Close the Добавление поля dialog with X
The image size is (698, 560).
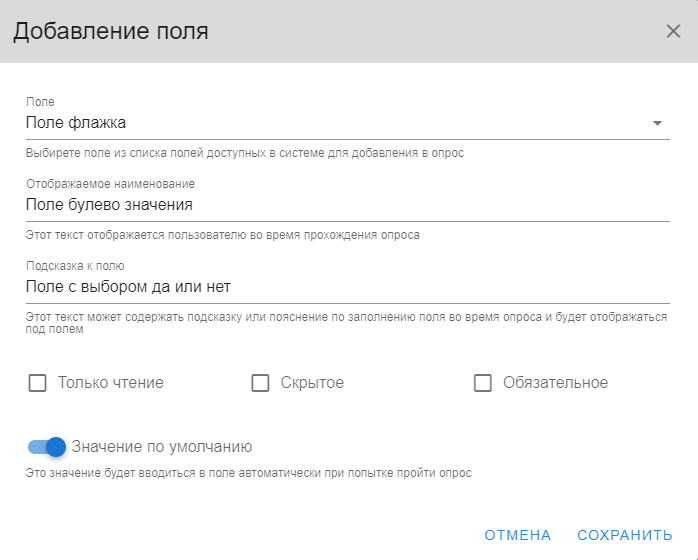point(673,31)
